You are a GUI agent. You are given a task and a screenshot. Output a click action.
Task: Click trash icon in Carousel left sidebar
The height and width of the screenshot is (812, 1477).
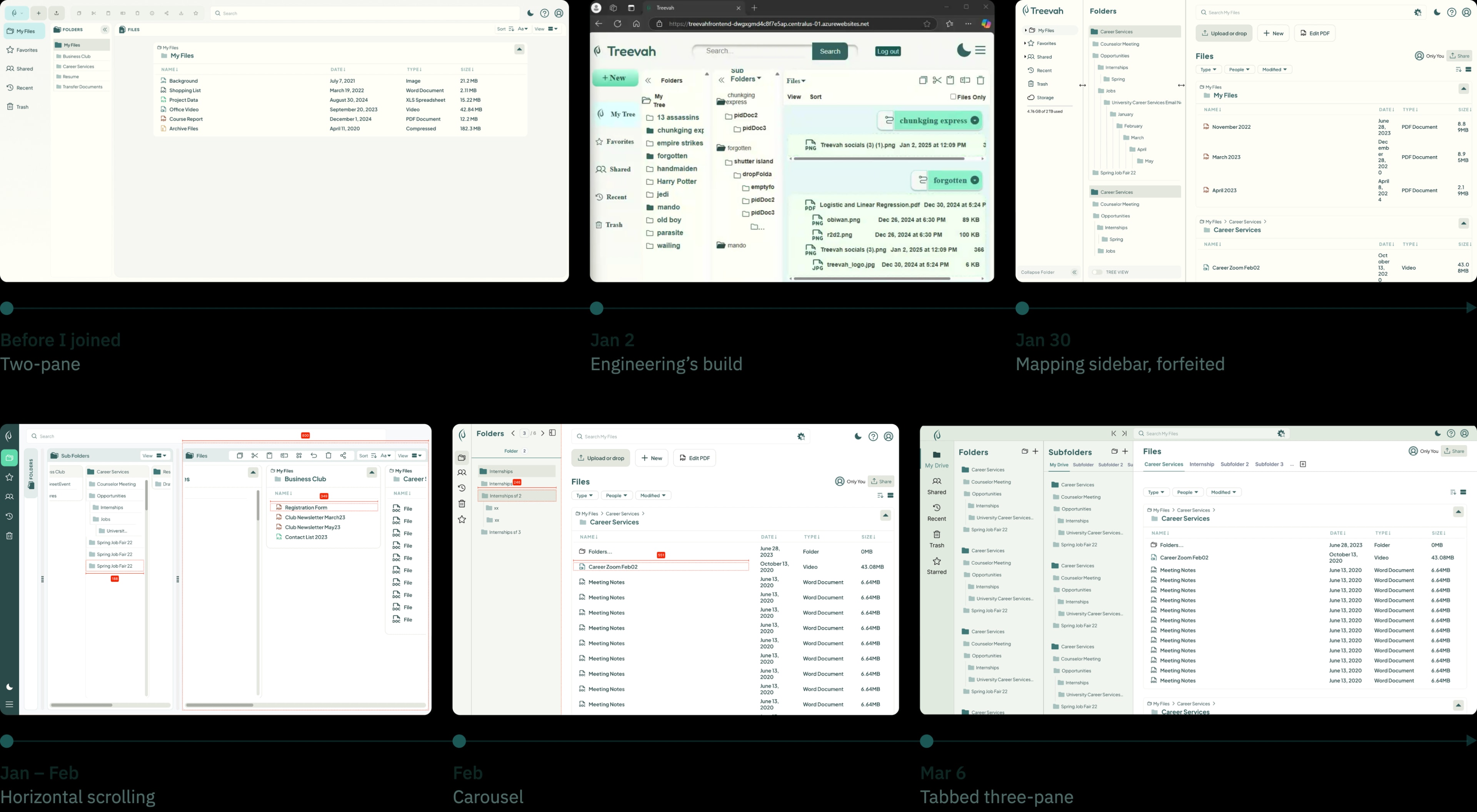[462, 504]
